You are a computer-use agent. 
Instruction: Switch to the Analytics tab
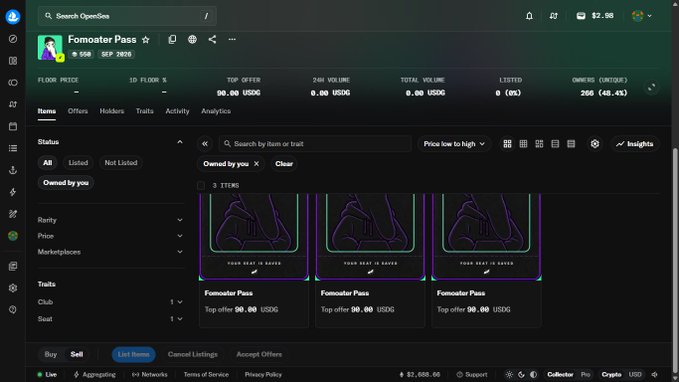click(216, 111)
